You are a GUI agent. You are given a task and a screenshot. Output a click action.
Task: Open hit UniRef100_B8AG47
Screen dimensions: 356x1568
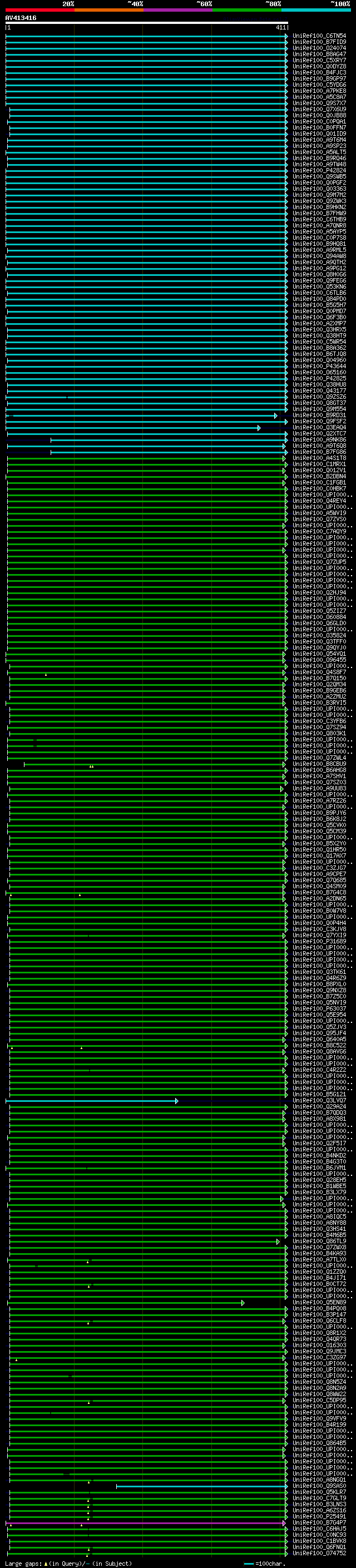[319, 54]
